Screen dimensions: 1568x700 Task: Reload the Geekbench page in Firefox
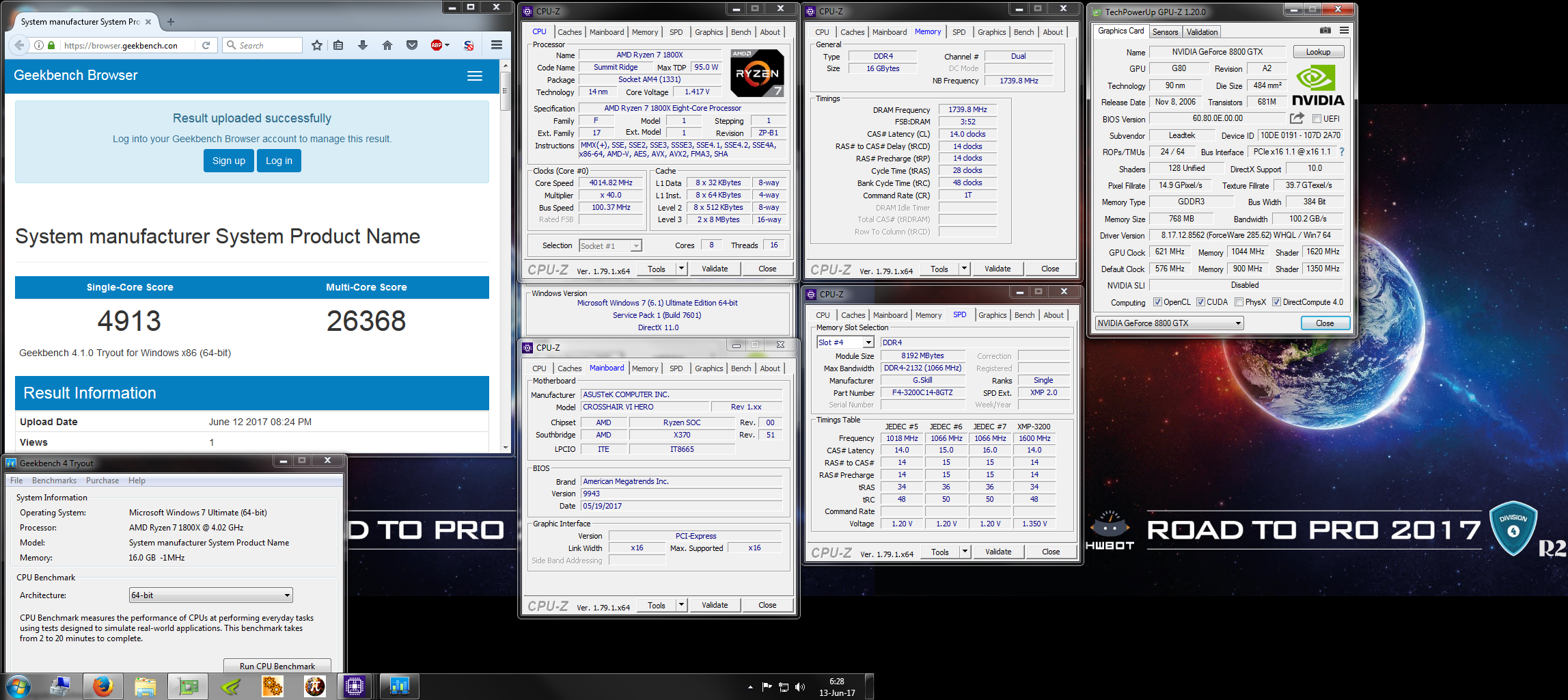pos(206,45)
